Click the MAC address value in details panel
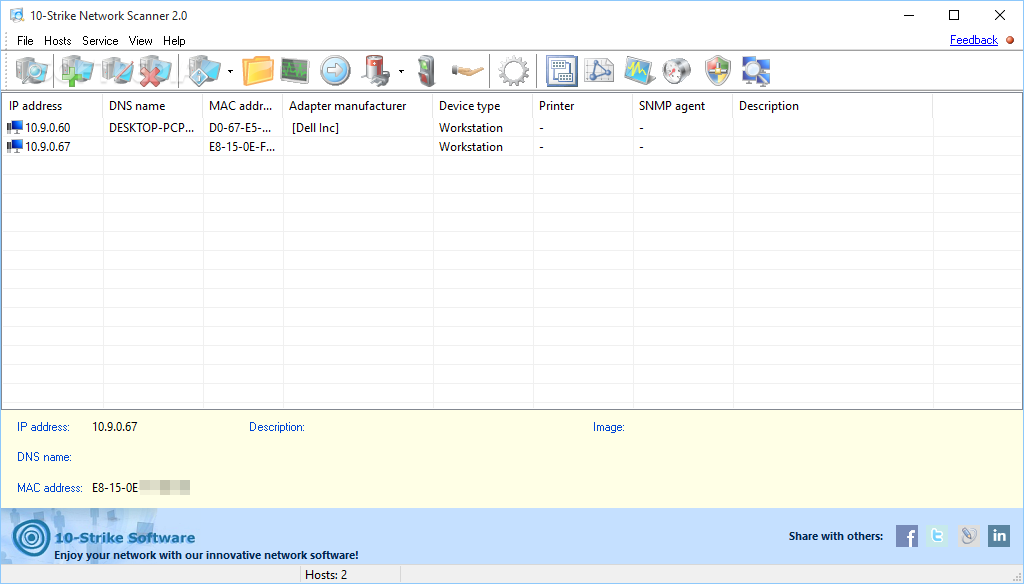1024x584 pixels. (140, 487)
